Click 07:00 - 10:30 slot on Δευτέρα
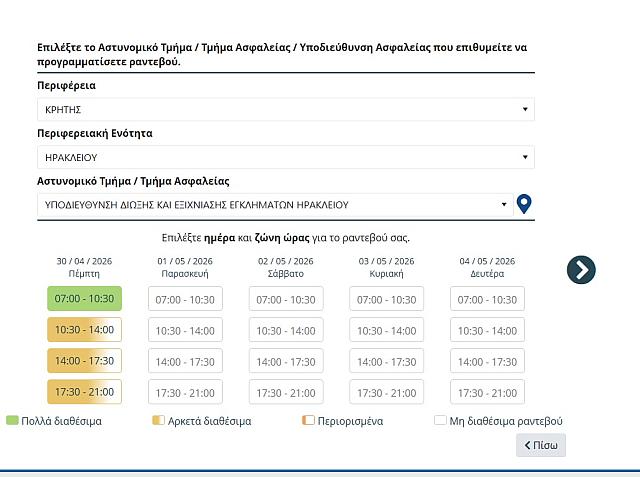Image resolution: width=640 pixels, height=477 pixels. point(487,299)
